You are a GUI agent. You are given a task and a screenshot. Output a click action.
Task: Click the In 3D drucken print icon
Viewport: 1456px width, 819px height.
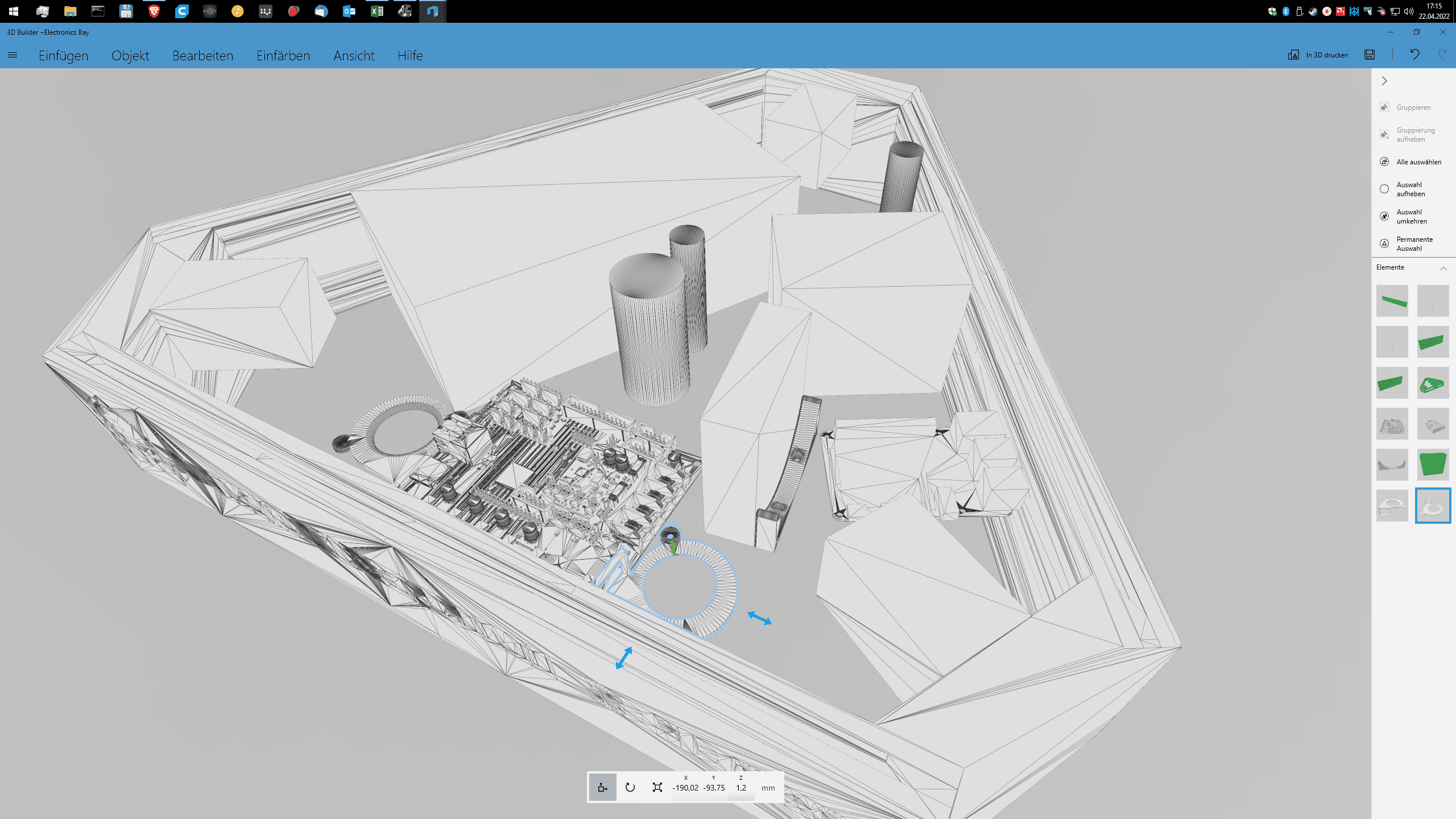1293,55
